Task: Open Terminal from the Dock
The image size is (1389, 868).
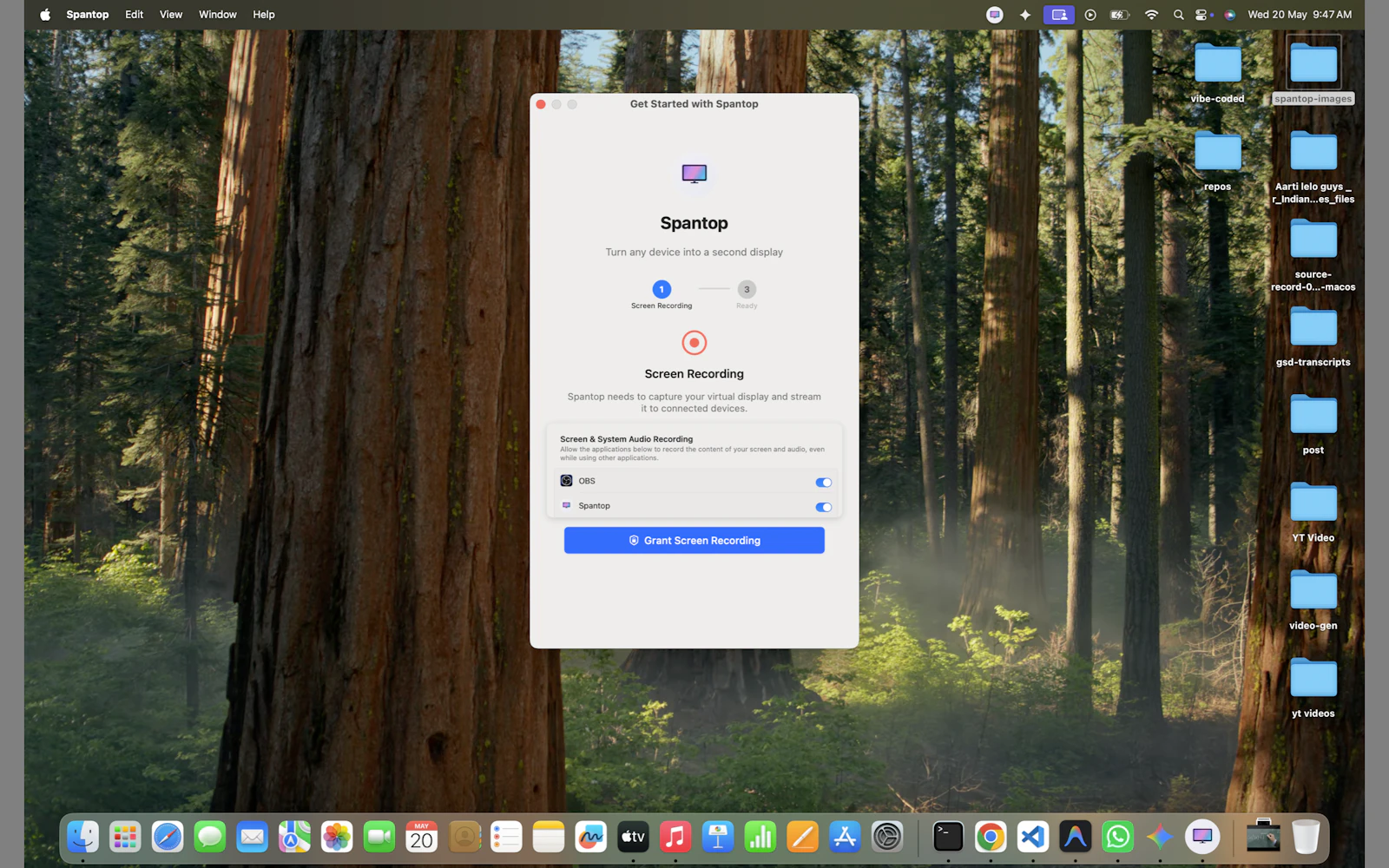Action: (x=948, y=837)
